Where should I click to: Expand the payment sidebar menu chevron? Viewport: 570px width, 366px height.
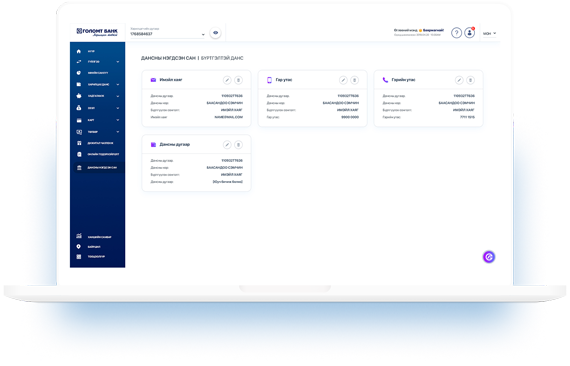[x=118, y=132]
